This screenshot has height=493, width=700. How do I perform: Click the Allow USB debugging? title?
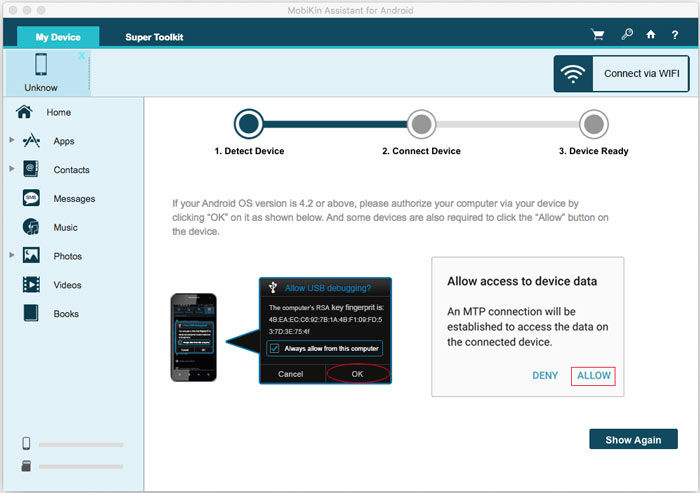pyautogui.click(x=328, y=288)
